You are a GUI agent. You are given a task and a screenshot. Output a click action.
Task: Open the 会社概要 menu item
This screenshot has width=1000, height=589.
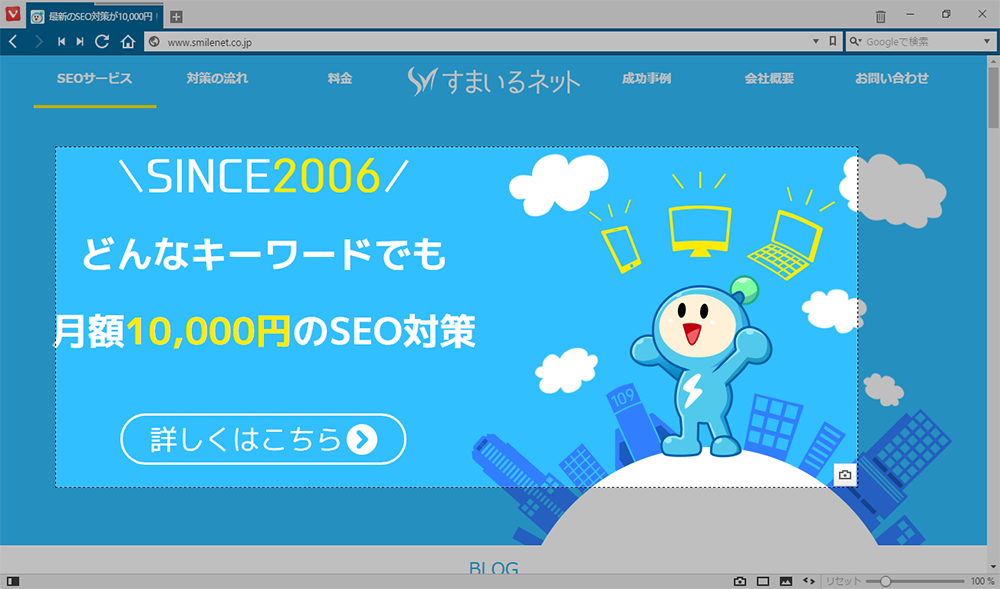coord(769,78)
